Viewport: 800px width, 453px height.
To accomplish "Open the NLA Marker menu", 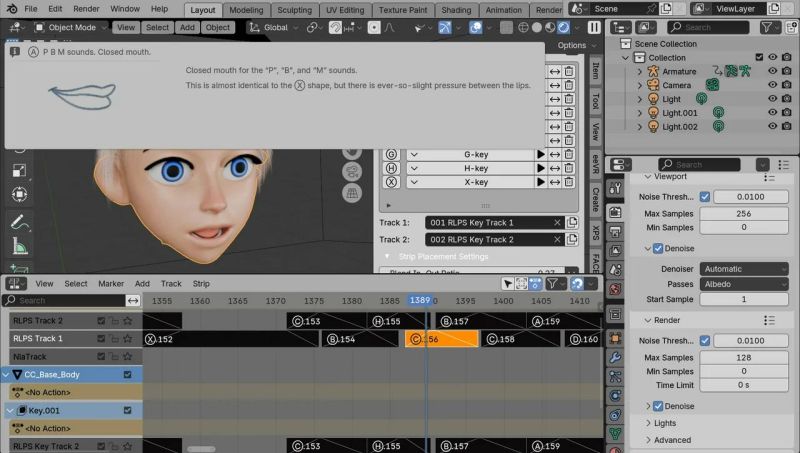I will tap(111, 284).
